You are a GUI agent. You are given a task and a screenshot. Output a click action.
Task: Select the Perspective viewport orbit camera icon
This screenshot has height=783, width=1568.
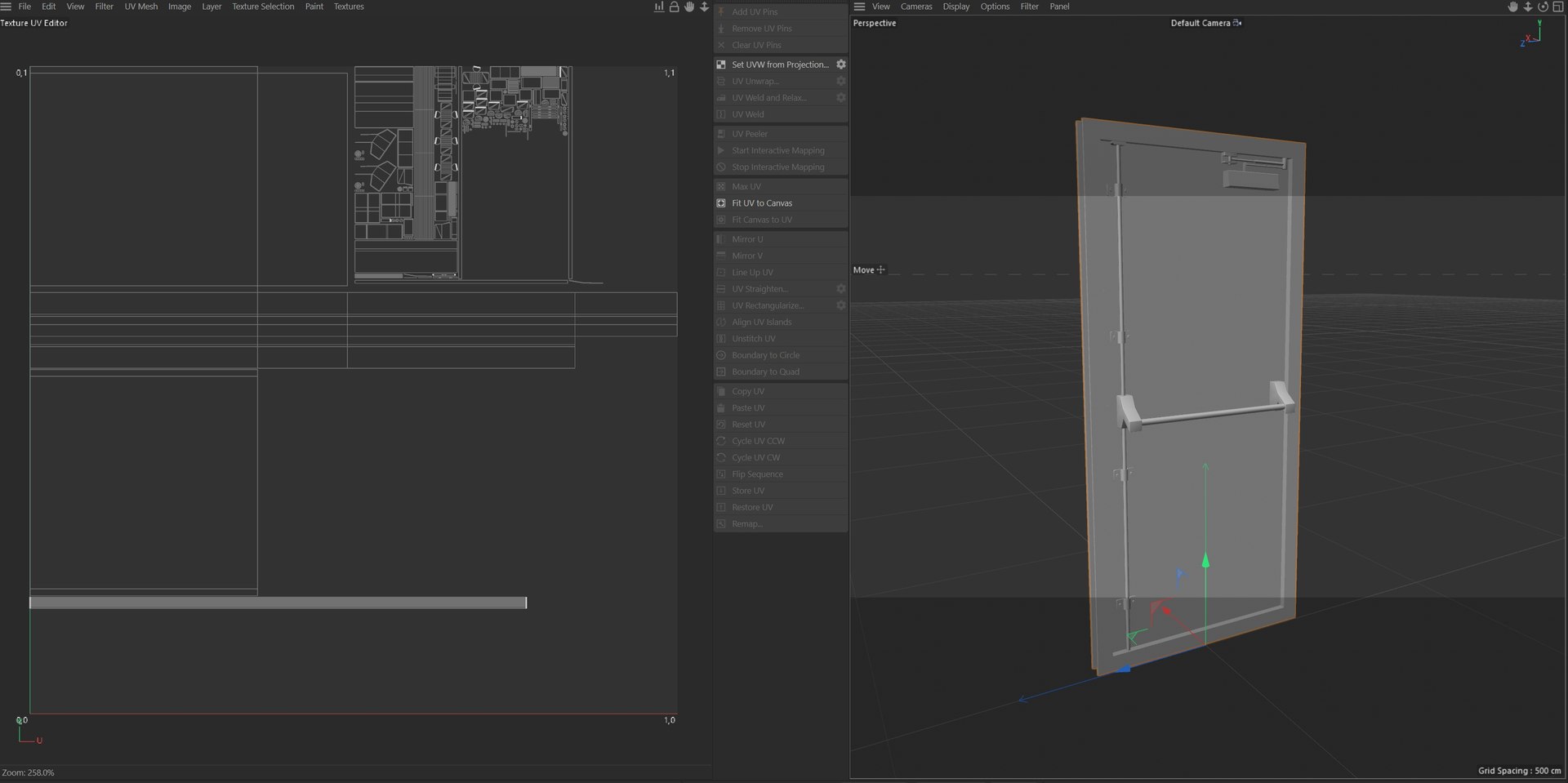click(1543, 7)
